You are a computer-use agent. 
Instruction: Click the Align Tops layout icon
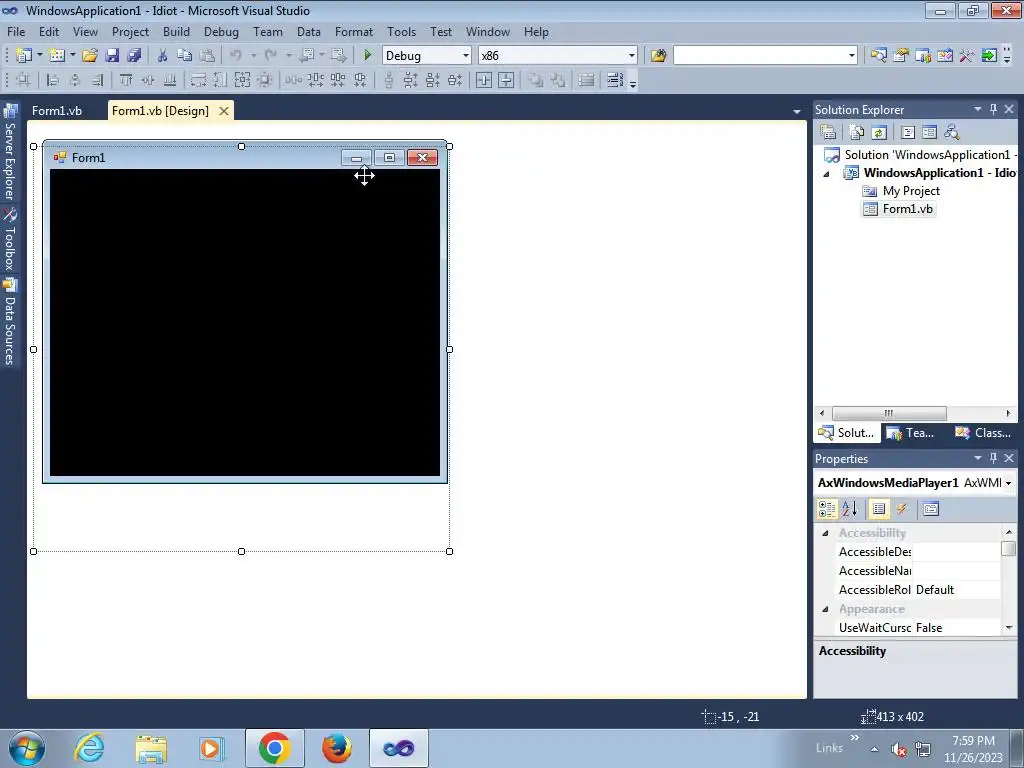126,80
